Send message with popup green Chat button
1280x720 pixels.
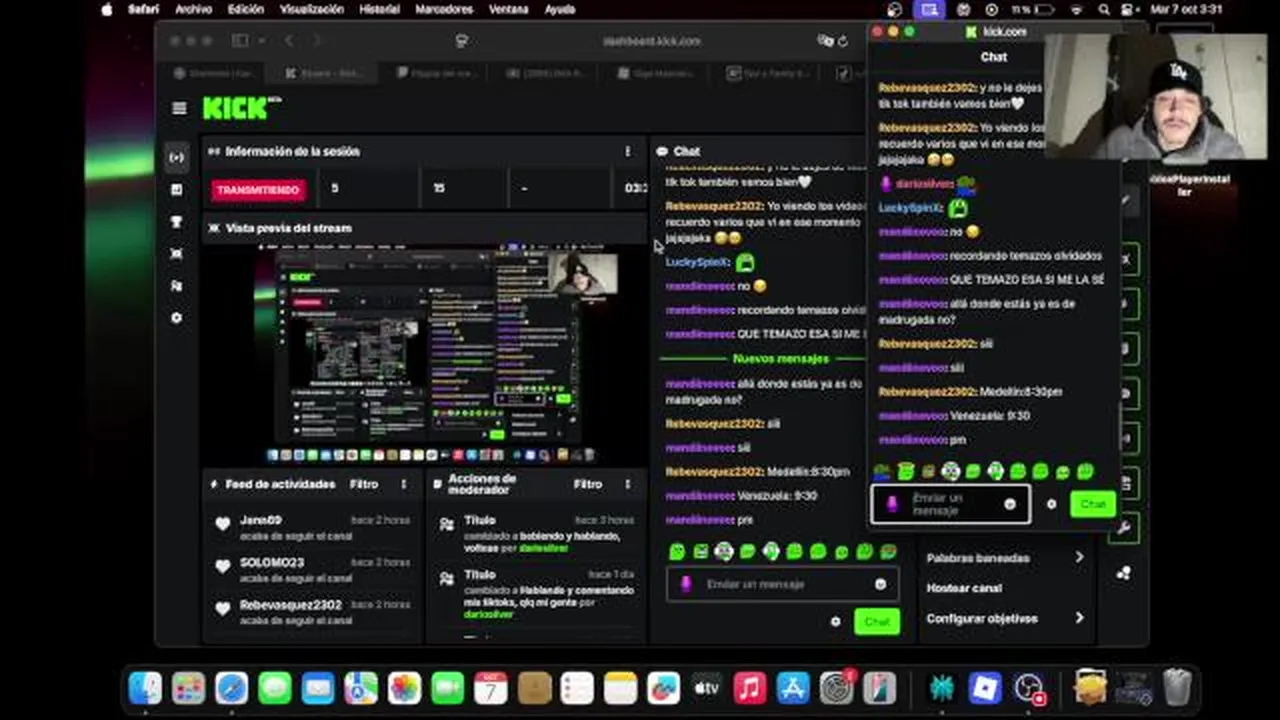(x=1092, y=504)
